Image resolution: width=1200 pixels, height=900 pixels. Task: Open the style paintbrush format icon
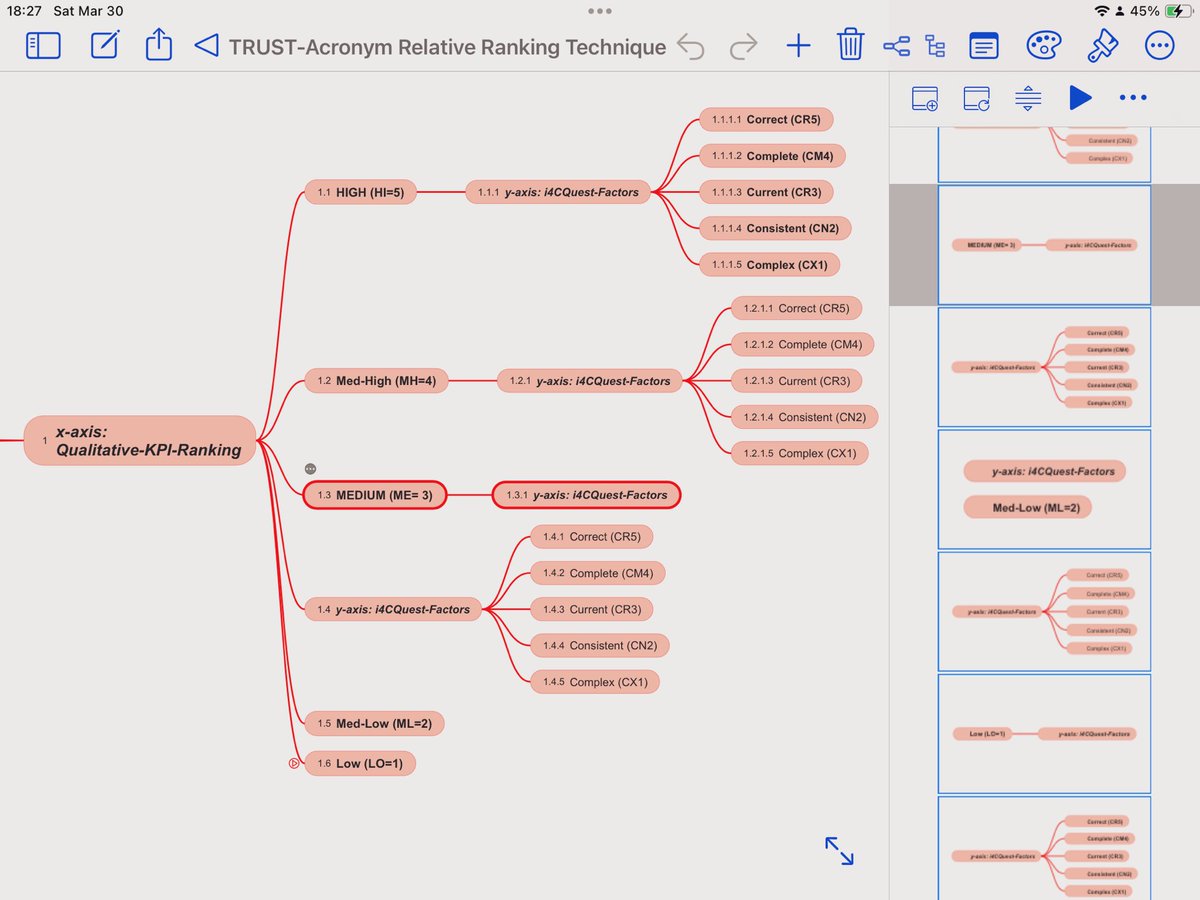click(x=1101, y=46)
